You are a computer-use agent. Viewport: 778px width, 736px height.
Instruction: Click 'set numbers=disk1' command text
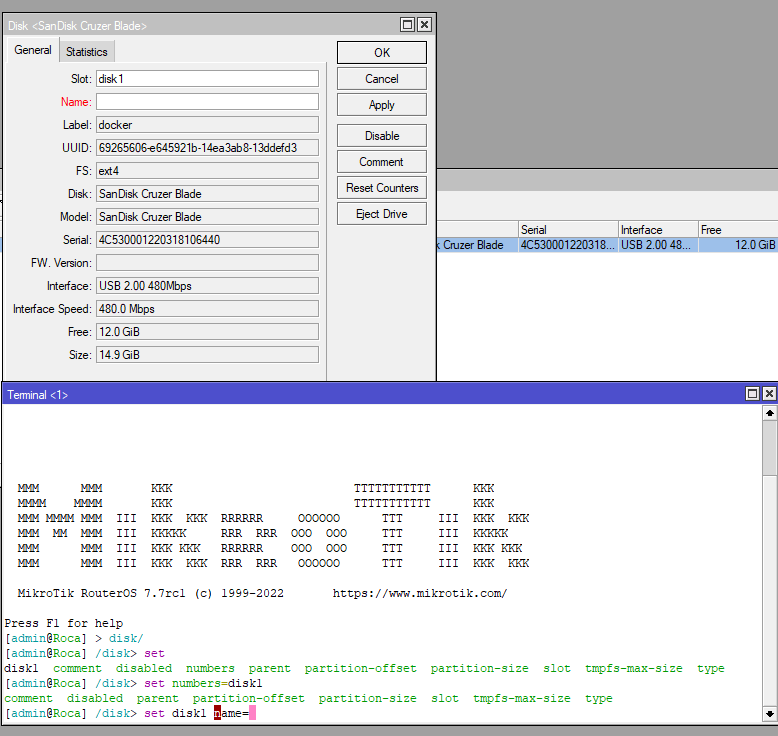click(x=203, y=683)
